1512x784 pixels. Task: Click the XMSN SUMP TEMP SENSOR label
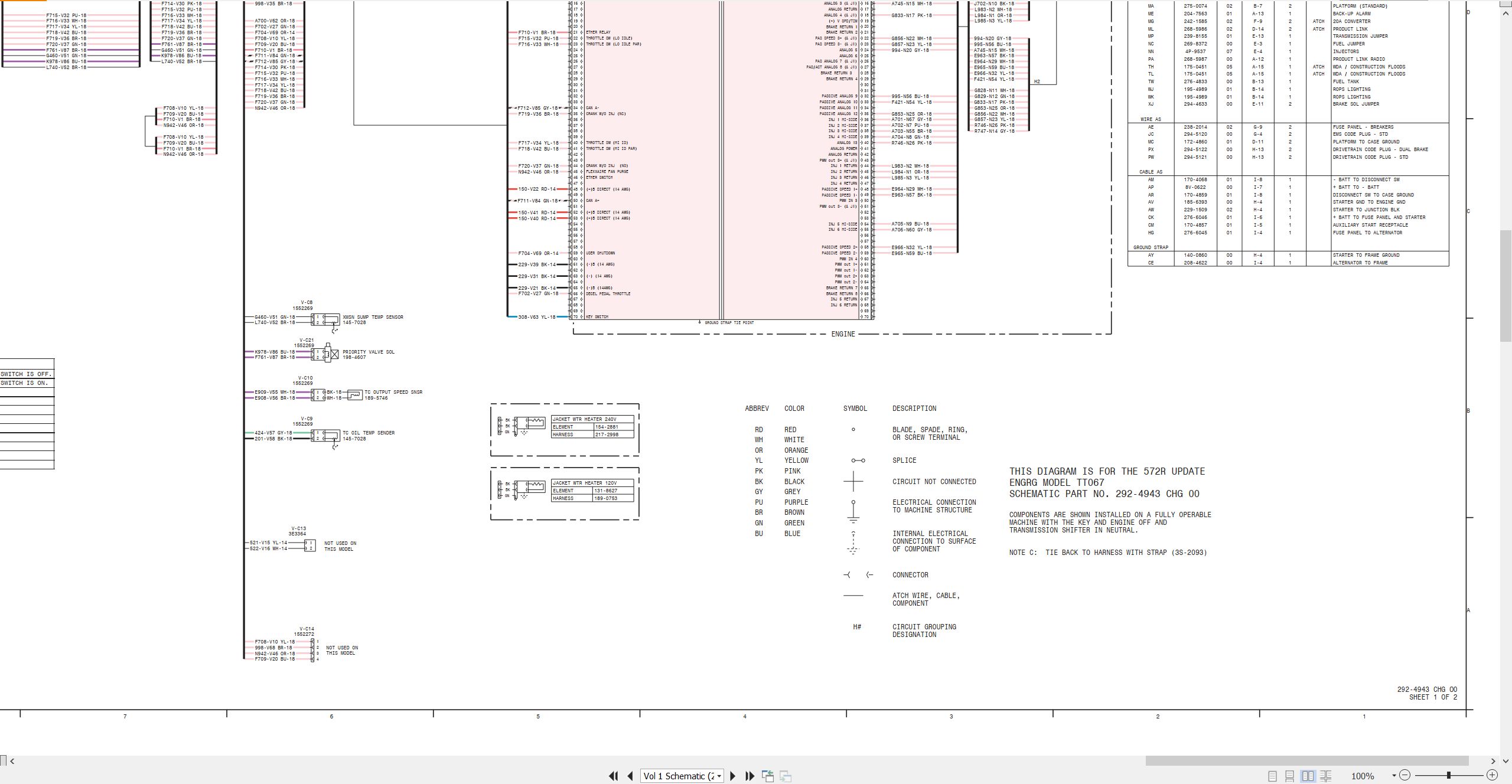pos(373,317)
